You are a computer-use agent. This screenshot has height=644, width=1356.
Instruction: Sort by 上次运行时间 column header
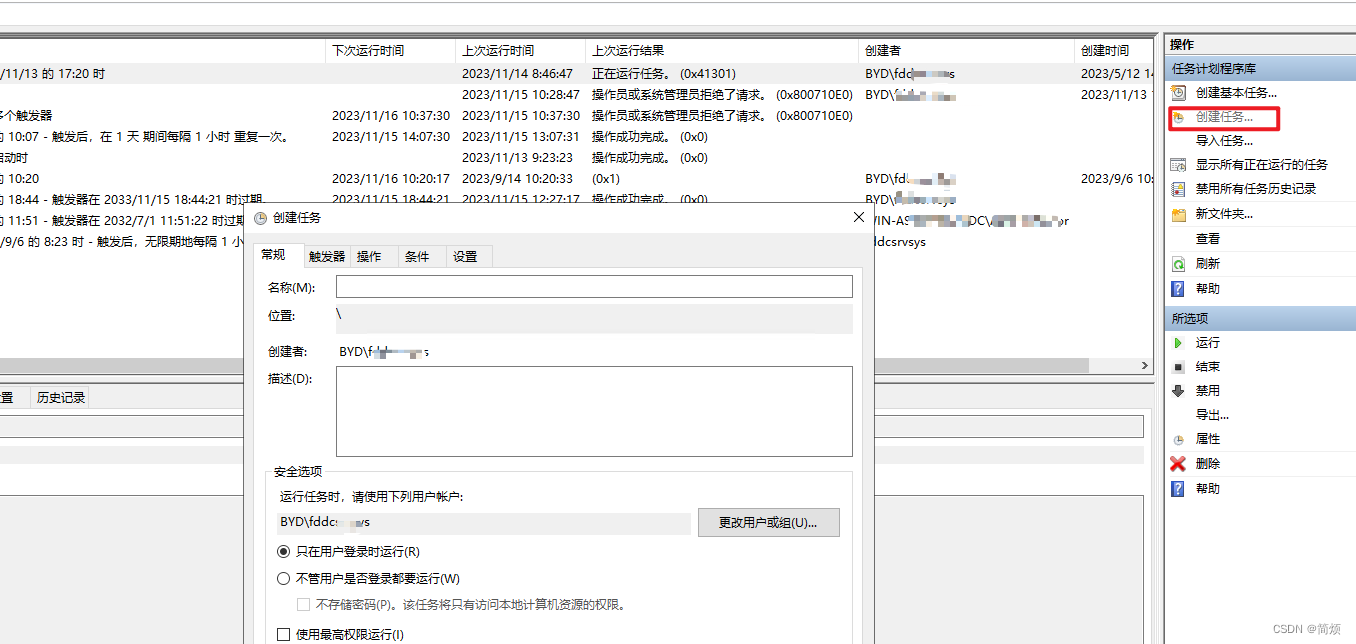(521, 50)
